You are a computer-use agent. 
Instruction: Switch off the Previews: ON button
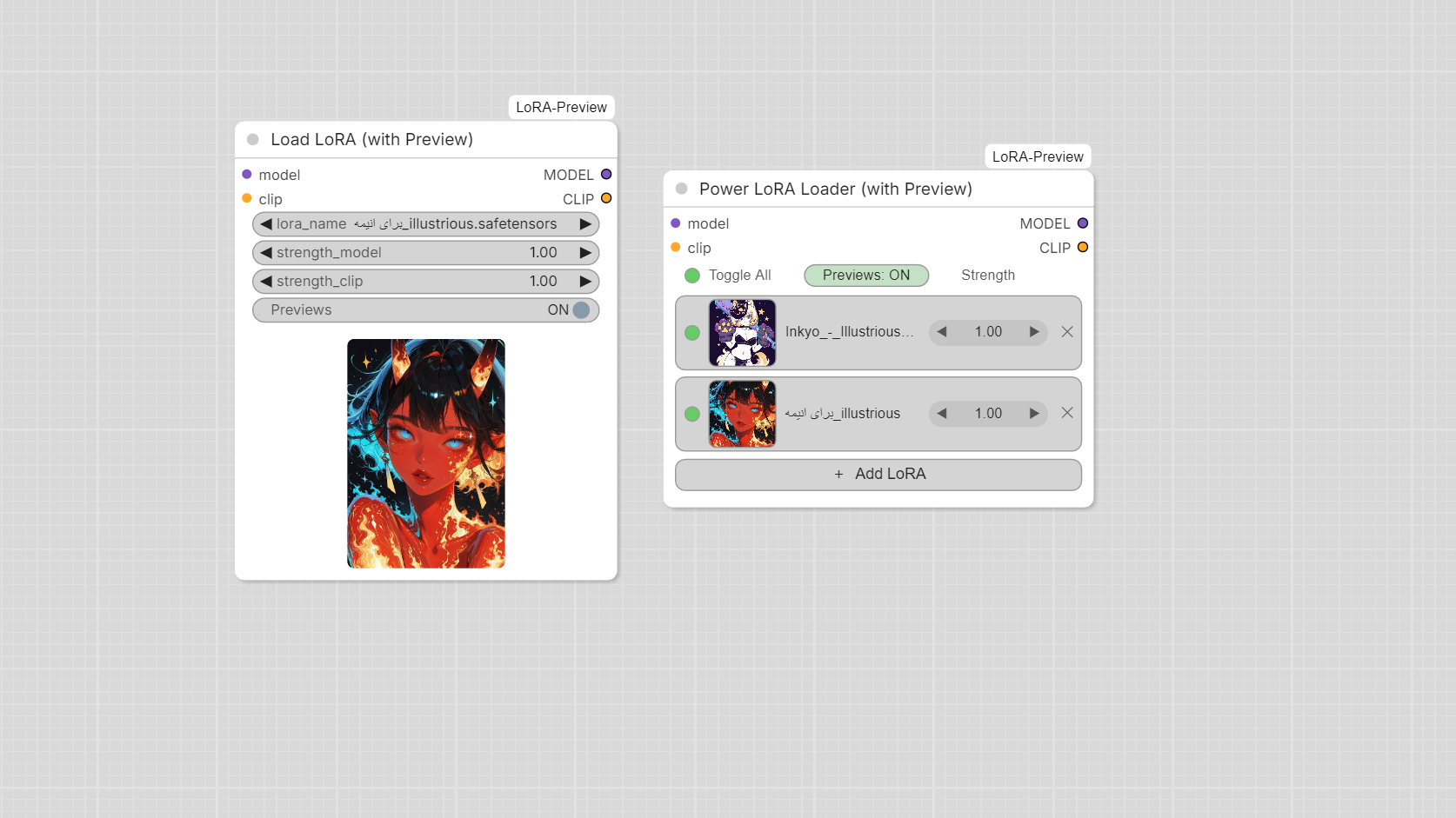coord(866,276)
